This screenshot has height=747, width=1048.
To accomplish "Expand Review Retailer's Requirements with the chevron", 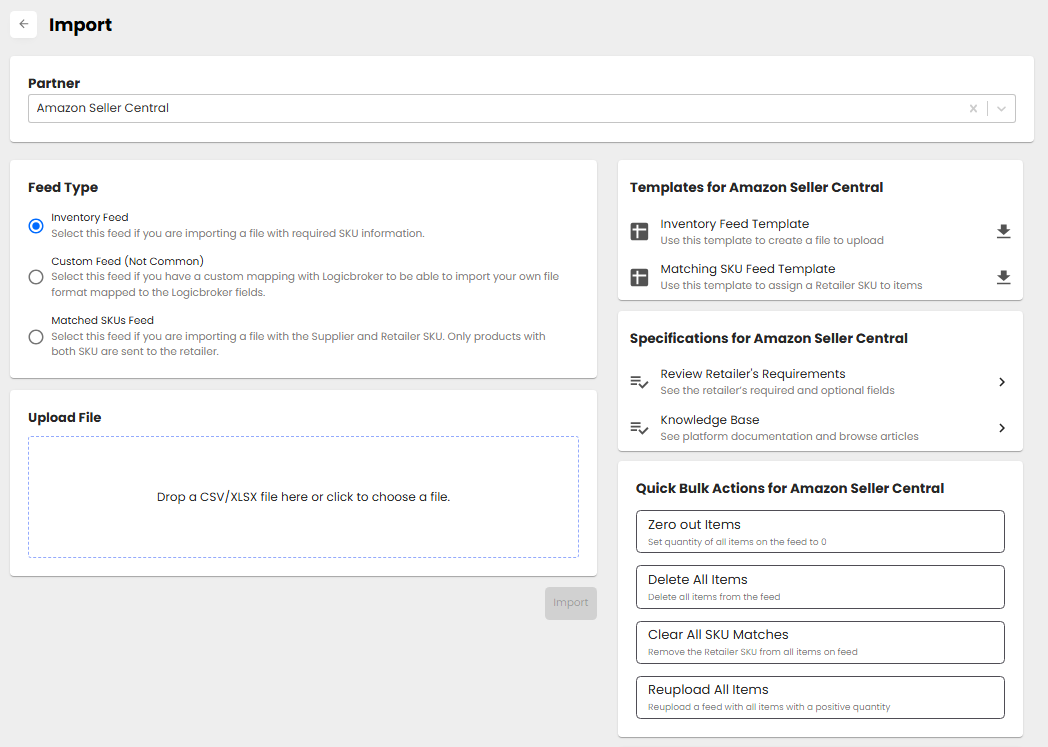I will (1002, 382).
